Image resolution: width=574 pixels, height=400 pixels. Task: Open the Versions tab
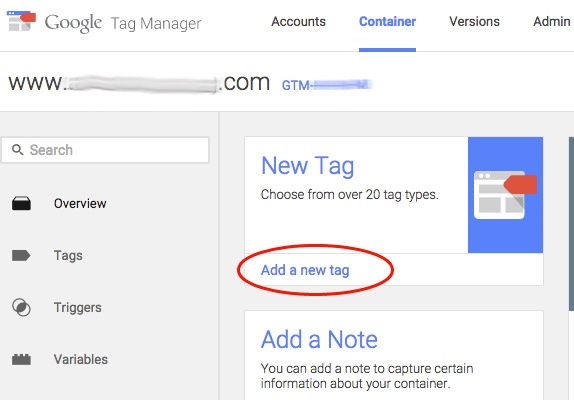[474, 22]
